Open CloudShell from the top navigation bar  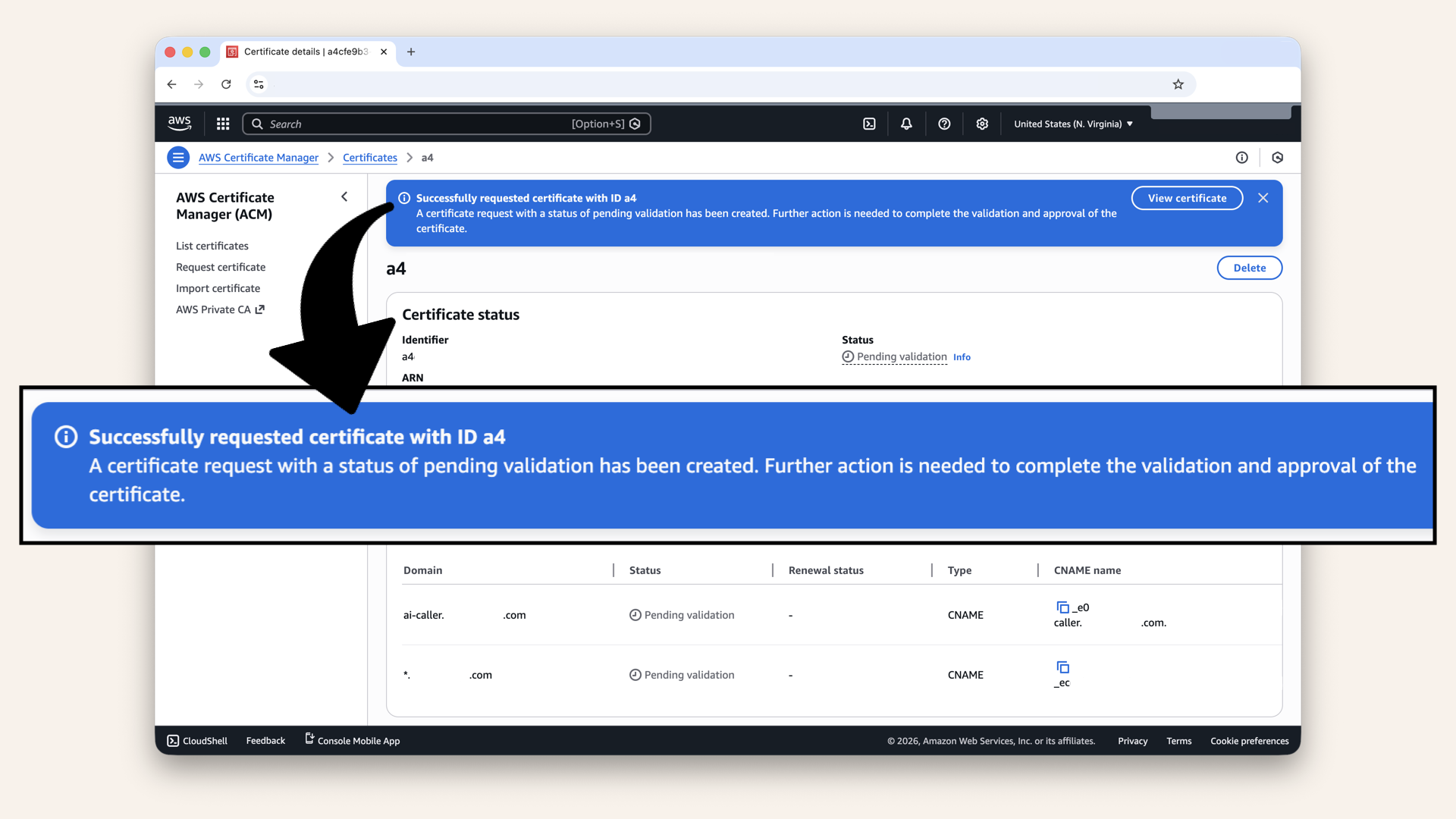click(869, 123)
